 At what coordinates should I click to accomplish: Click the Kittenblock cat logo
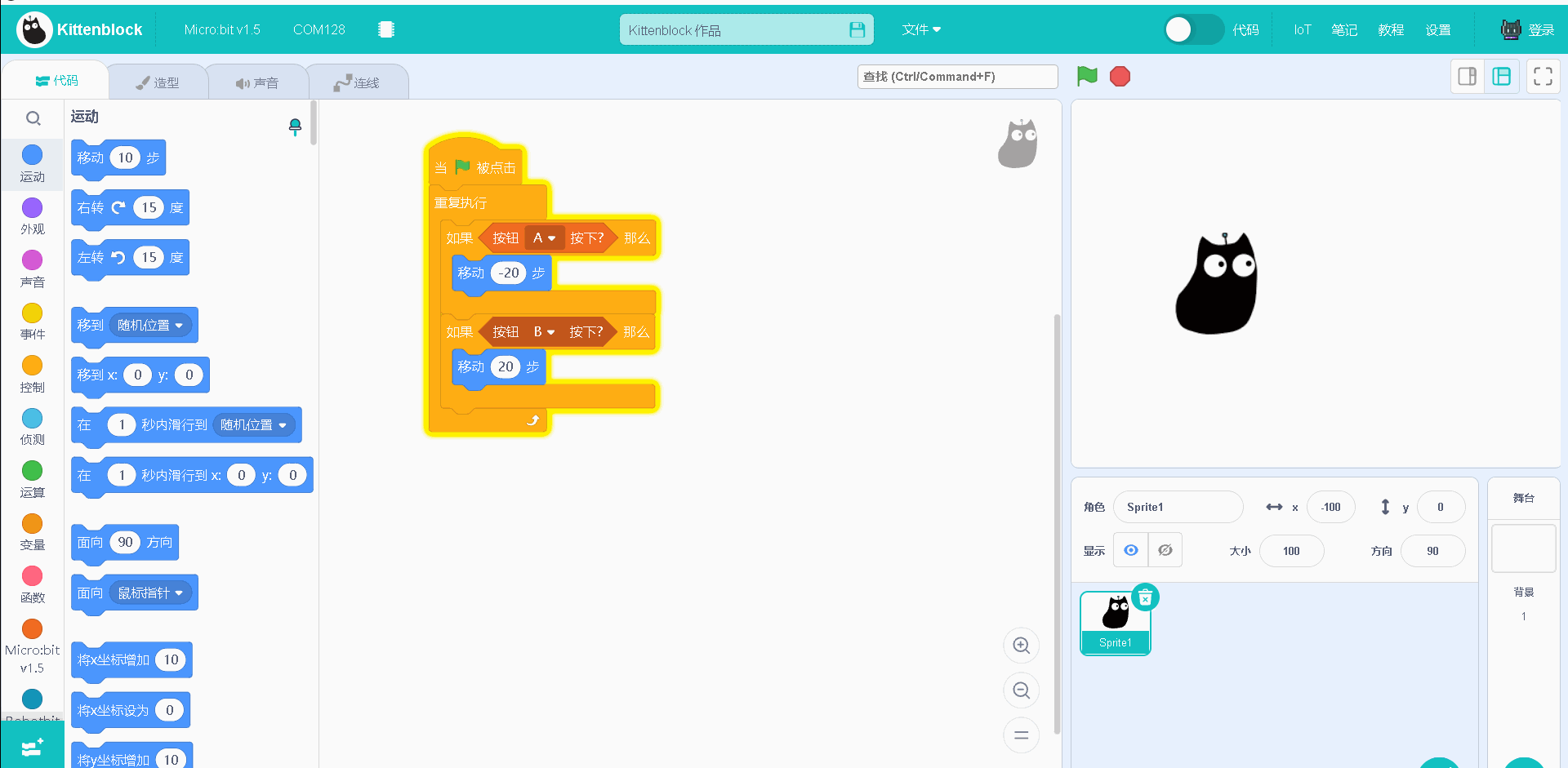pos(34,30)
